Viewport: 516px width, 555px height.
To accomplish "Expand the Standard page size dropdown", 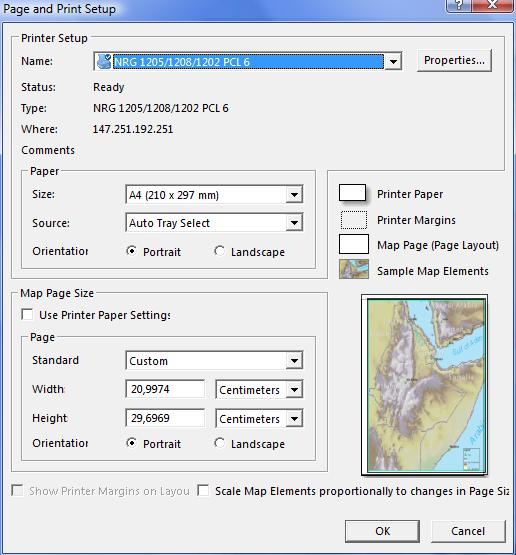I will (x=294, y=361).
